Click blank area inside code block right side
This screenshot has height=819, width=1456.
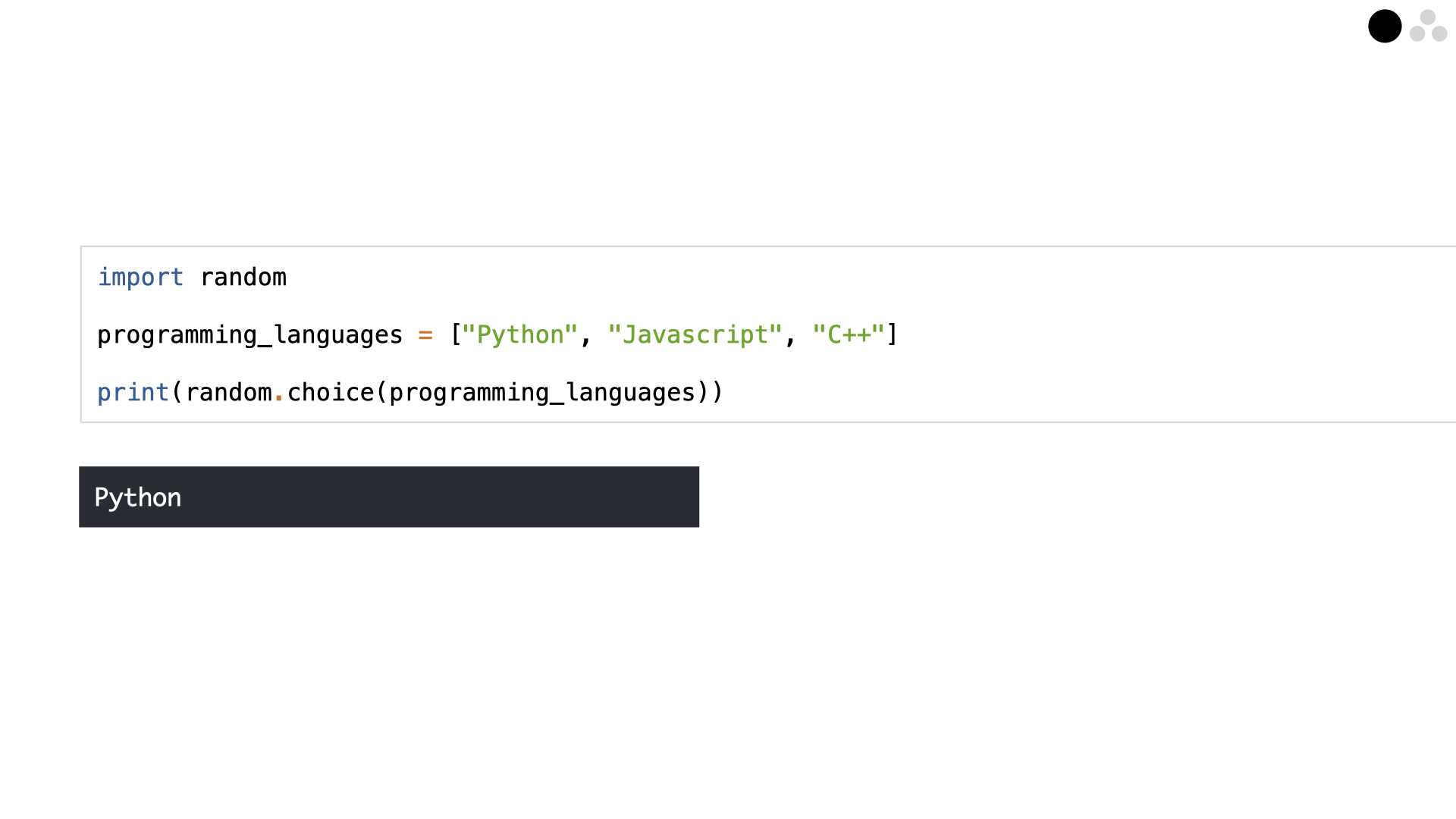[x=1175, y=335]
